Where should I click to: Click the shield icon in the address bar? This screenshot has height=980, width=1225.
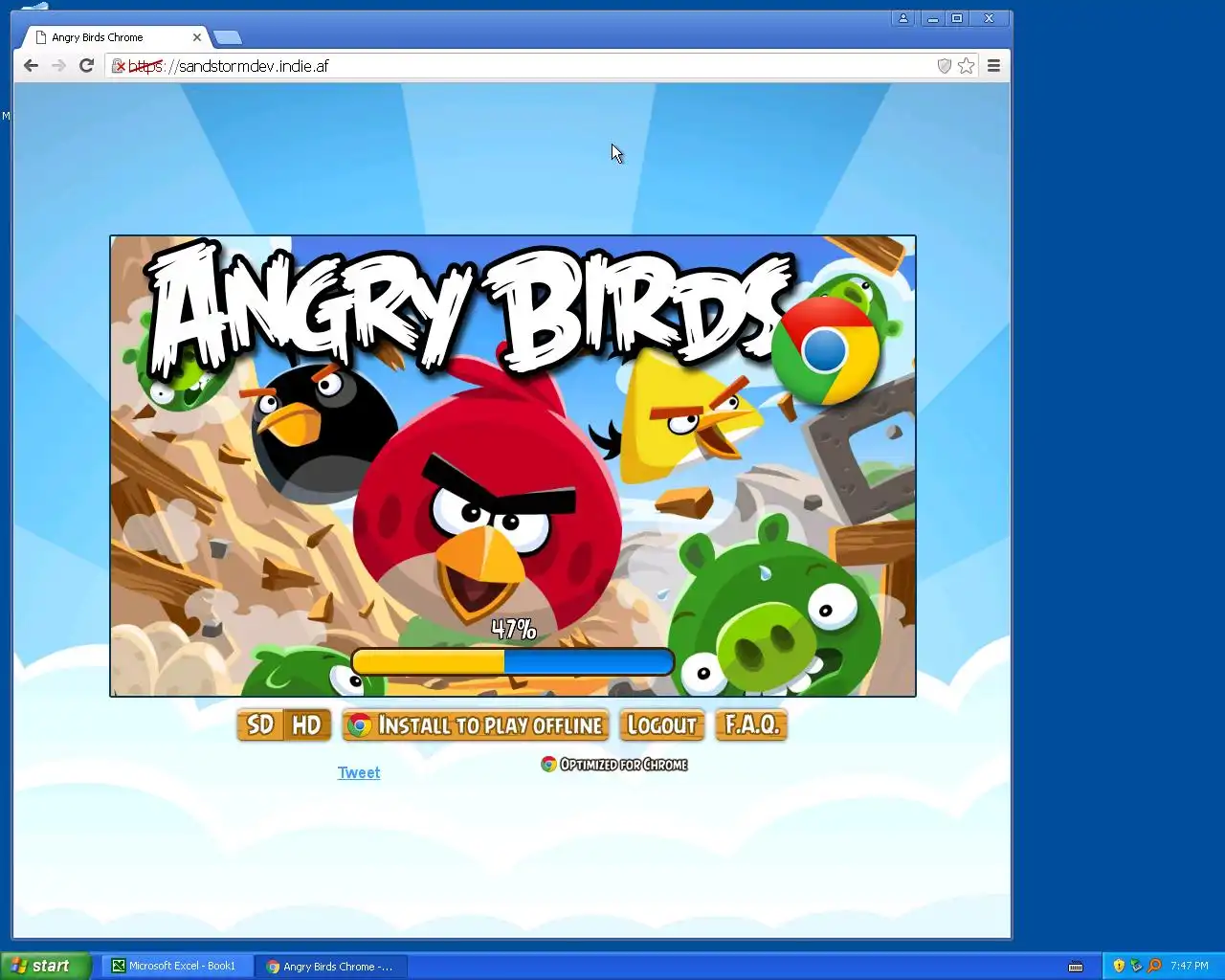coord(944,66)
